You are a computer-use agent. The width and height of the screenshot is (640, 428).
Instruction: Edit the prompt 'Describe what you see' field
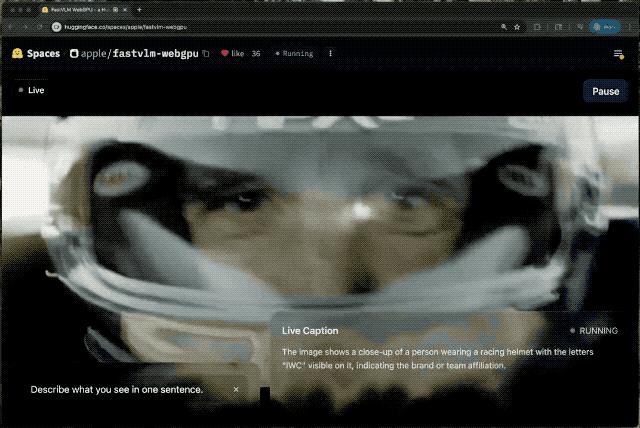116,390
